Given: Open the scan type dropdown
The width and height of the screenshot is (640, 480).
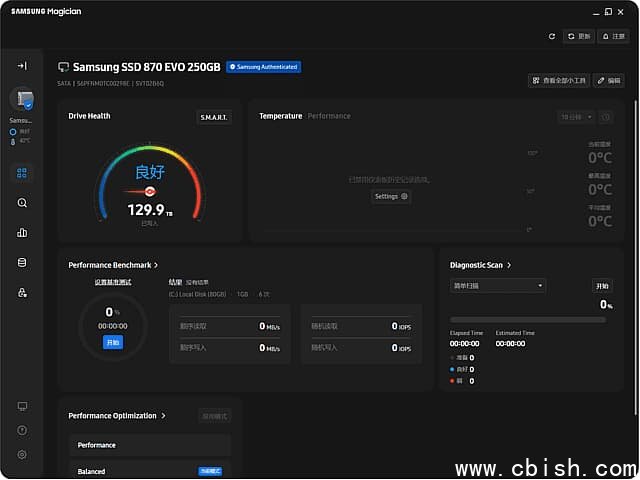Looking at the screenshot, I should (x=498, y=286).
